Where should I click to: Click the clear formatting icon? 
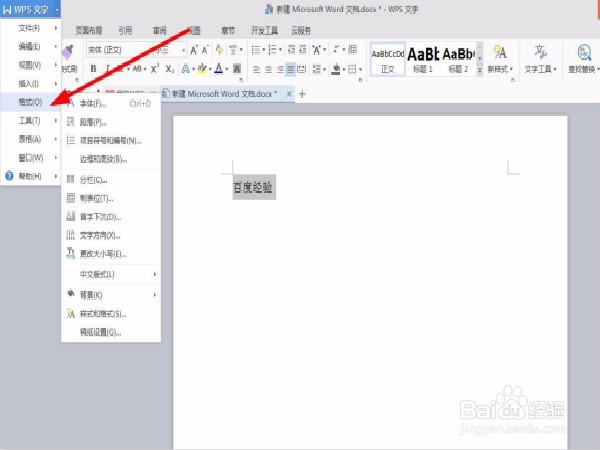click(x=219, y=50)
